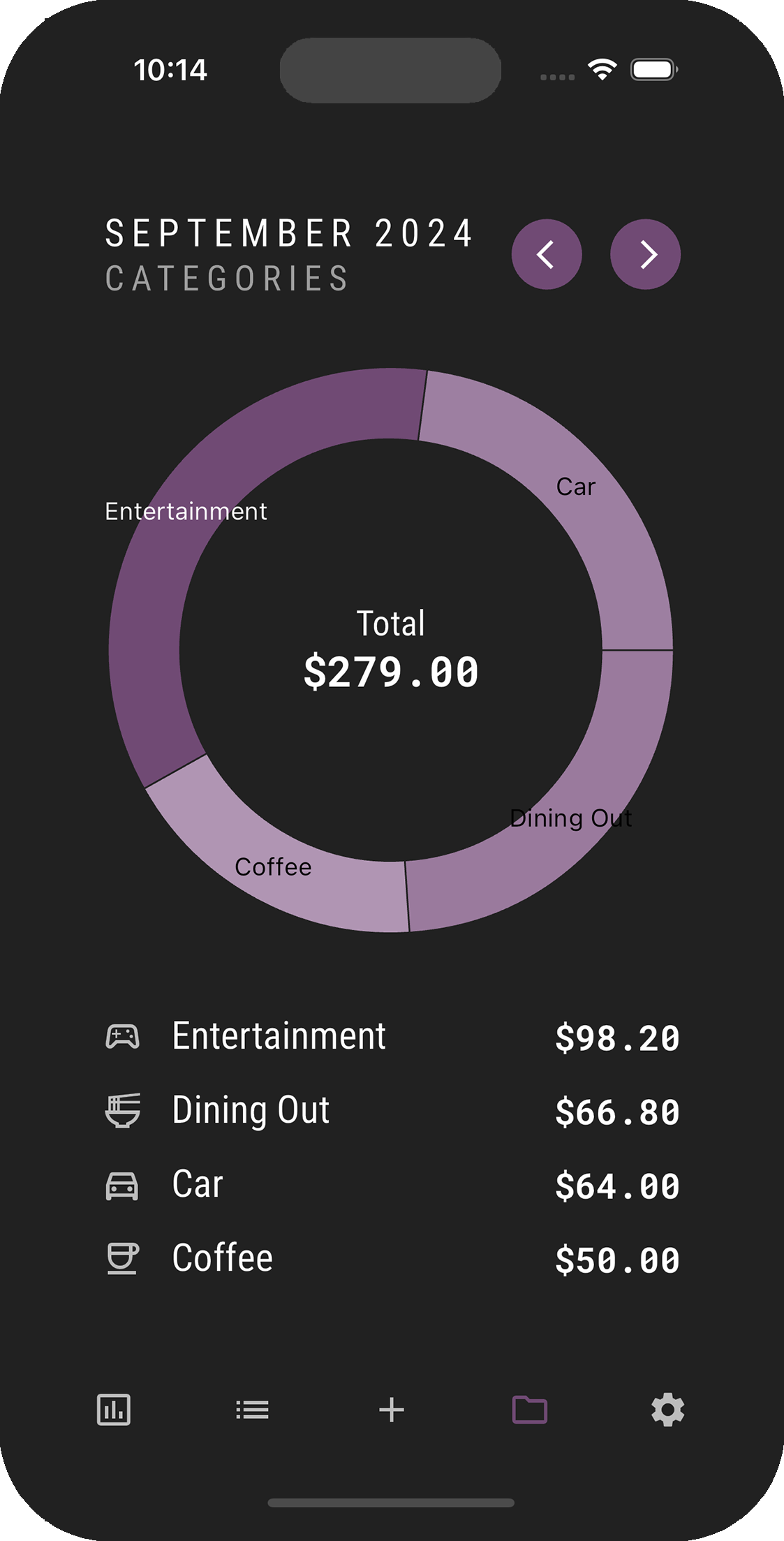
Task: Open the Entertainment category row
Action: point(279,1036)
